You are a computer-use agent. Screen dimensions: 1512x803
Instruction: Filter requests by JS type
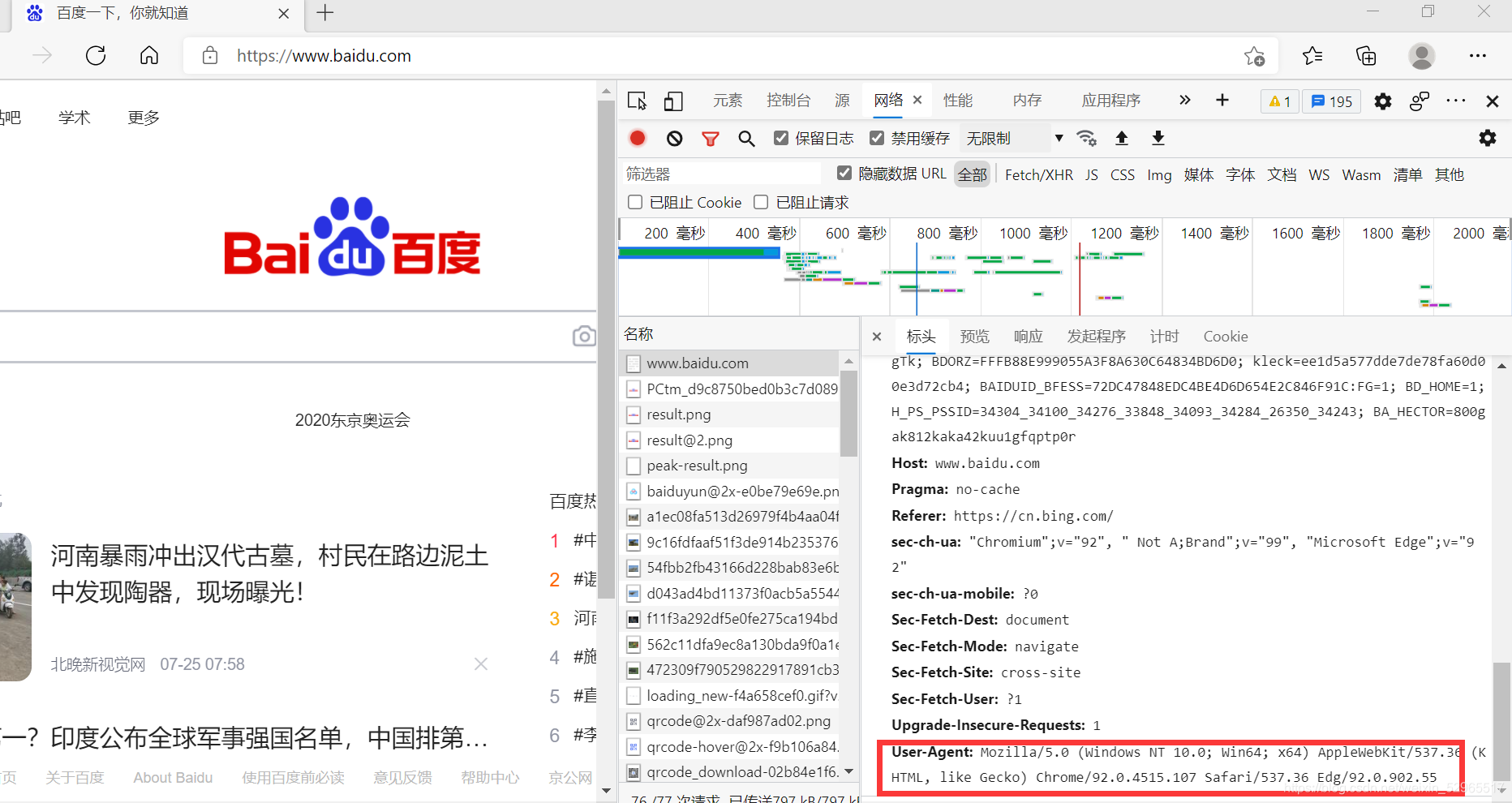click(1092, 174)
